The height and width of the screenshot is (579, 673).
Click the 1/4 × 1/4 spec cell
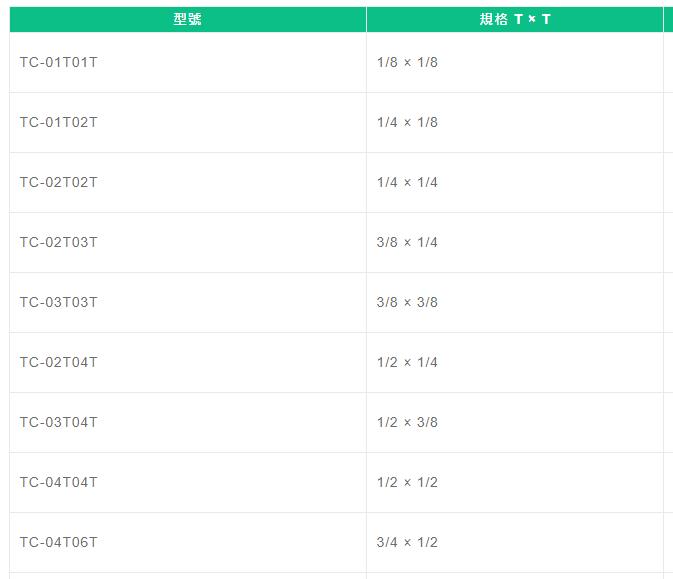point(515,182)
